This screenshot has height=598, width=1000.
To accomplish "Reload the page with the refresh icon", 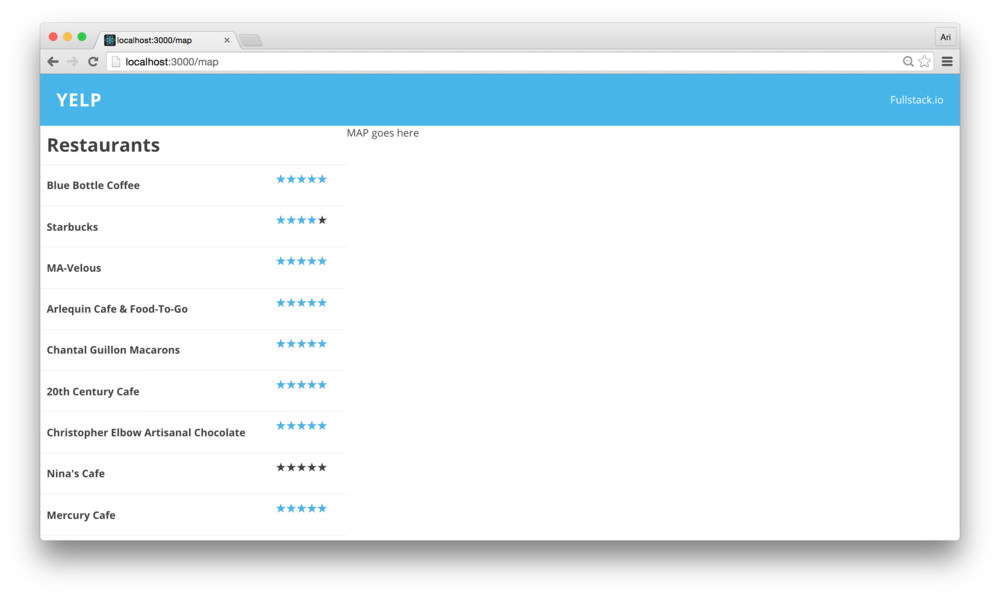I will click(x=93, y=62).
